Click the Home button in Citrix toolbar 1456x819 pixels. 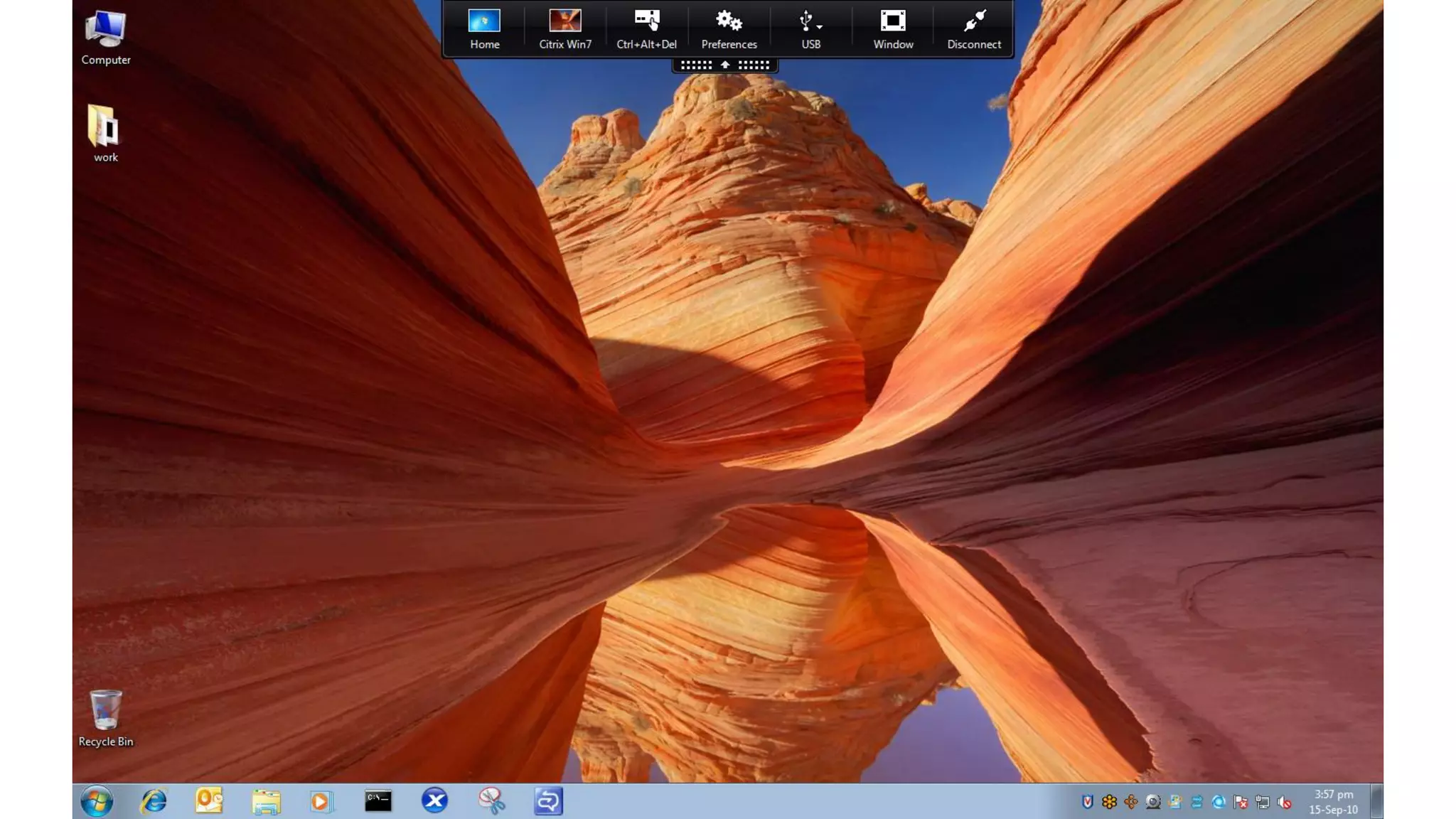(484, 28)
